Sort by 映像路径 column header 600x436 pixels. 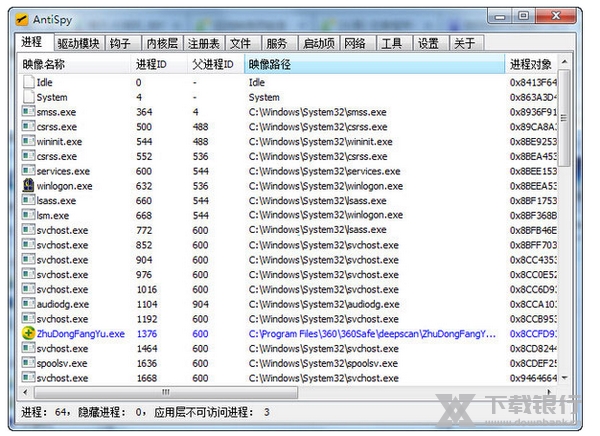pos(374,64)
